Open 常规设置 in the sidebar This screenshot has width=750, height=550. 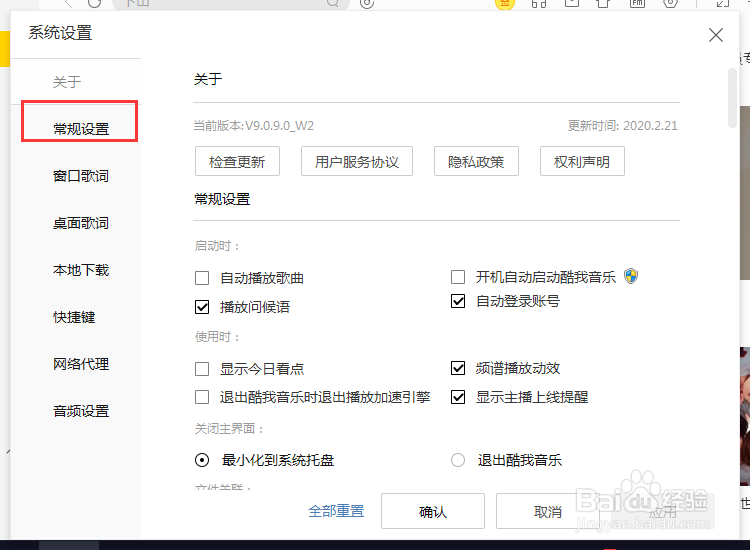coord(81,129)
